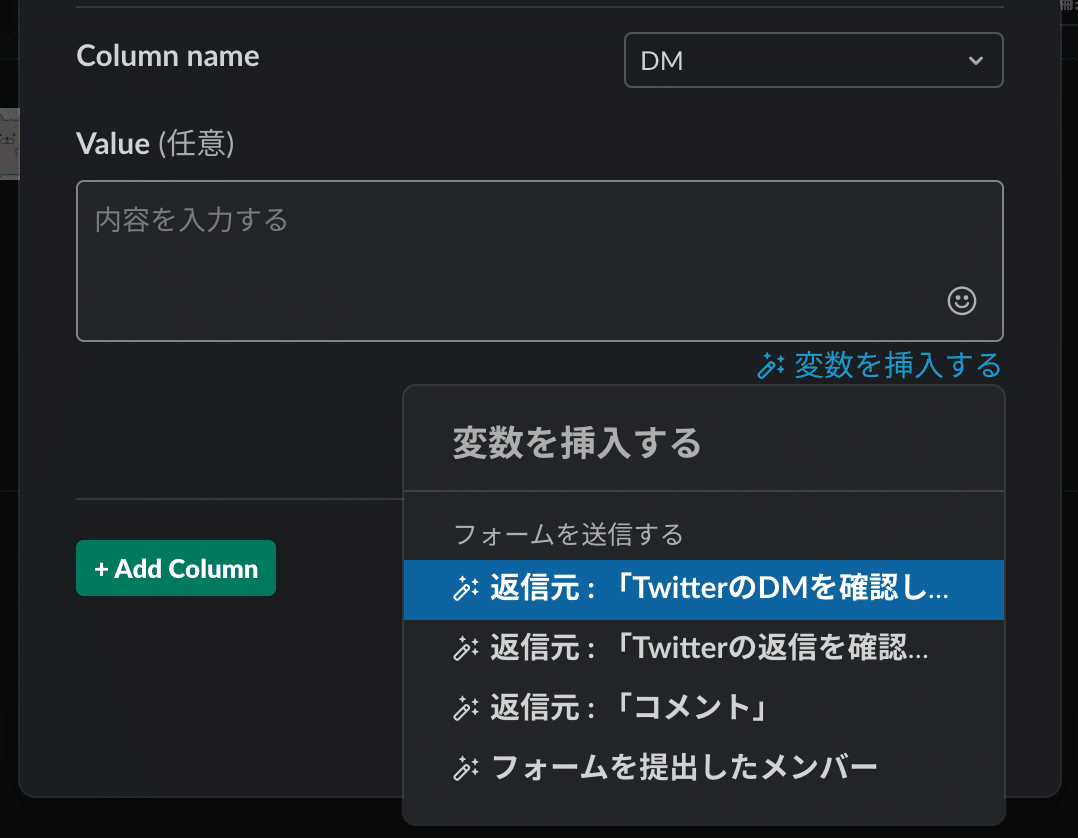This screenshot has height=838, width=1078.
Task: Click the Value (任意) label
Action: (155, 144)
